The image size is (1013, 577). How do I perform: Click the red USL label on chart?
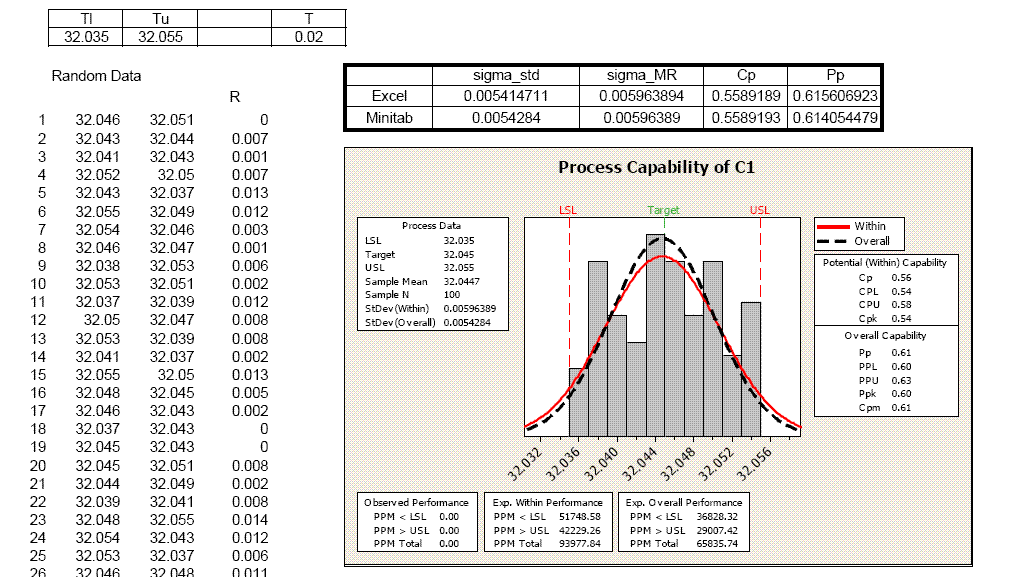point(760,210)
